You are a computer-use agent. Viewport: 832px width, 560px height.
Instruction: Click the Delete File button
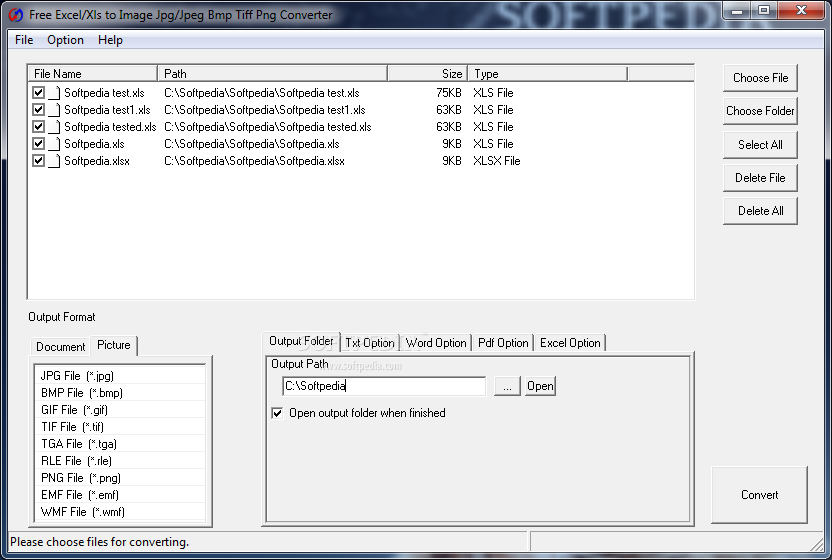[x=760, y=178]
